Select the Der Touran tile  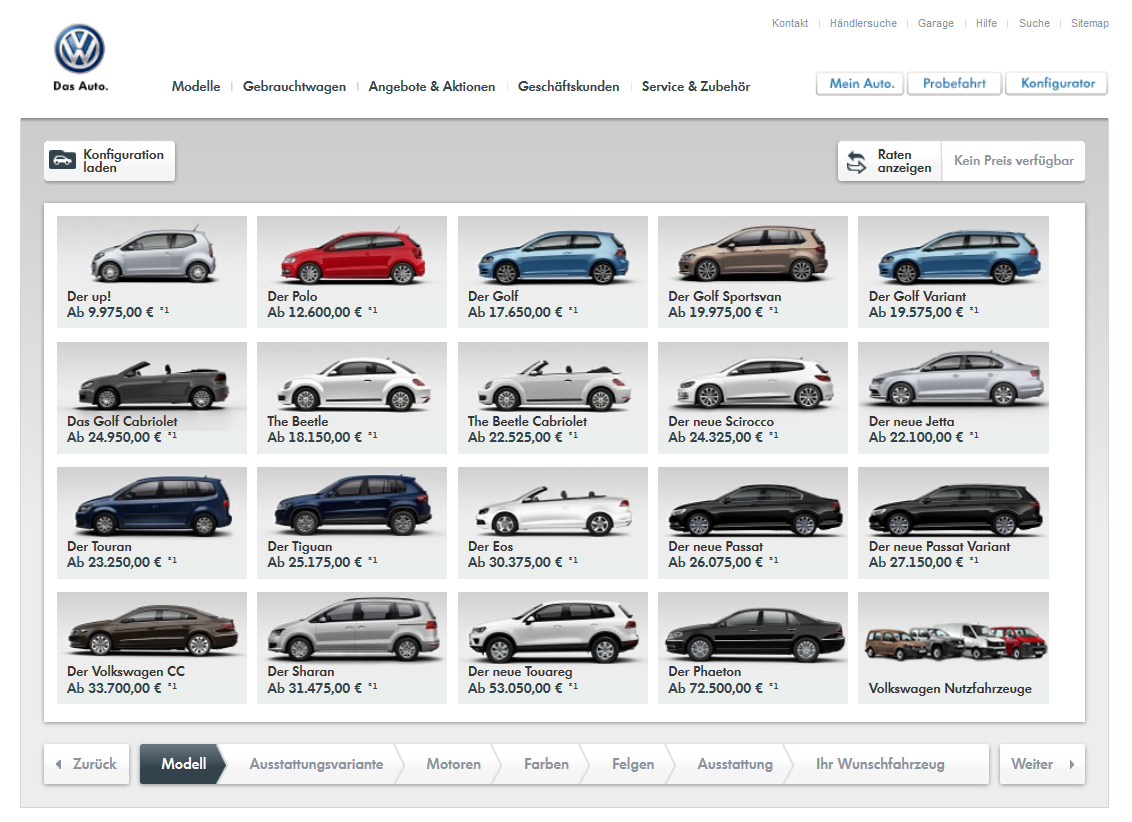152,523
